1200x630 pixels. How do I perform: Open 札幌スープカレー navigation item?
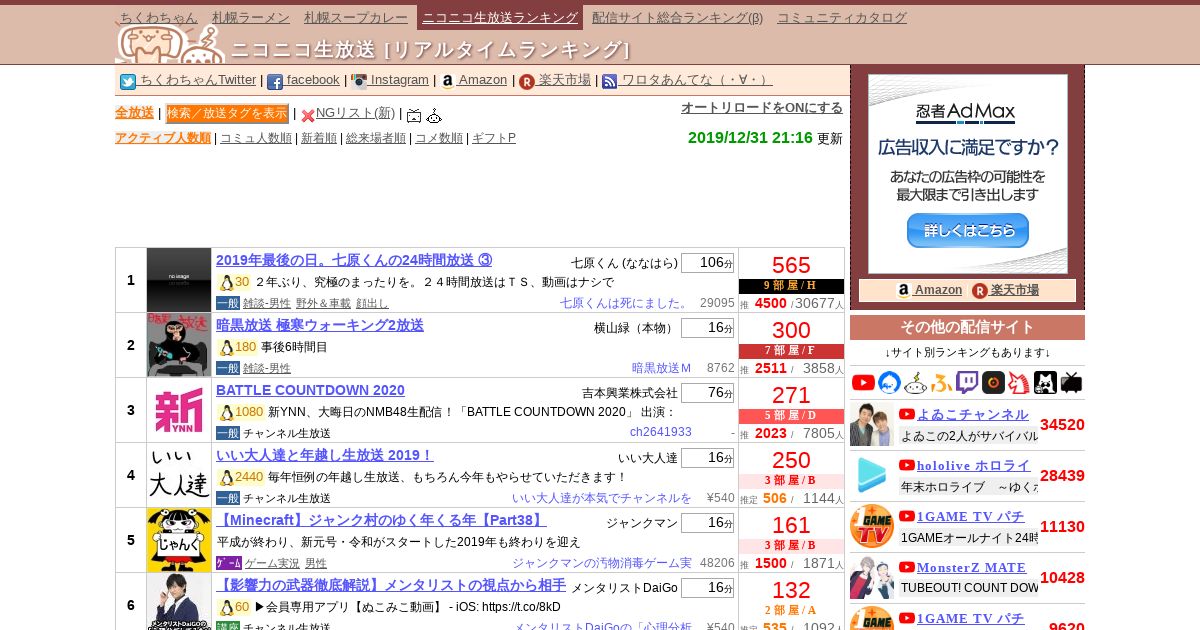[x=356, y=17]
